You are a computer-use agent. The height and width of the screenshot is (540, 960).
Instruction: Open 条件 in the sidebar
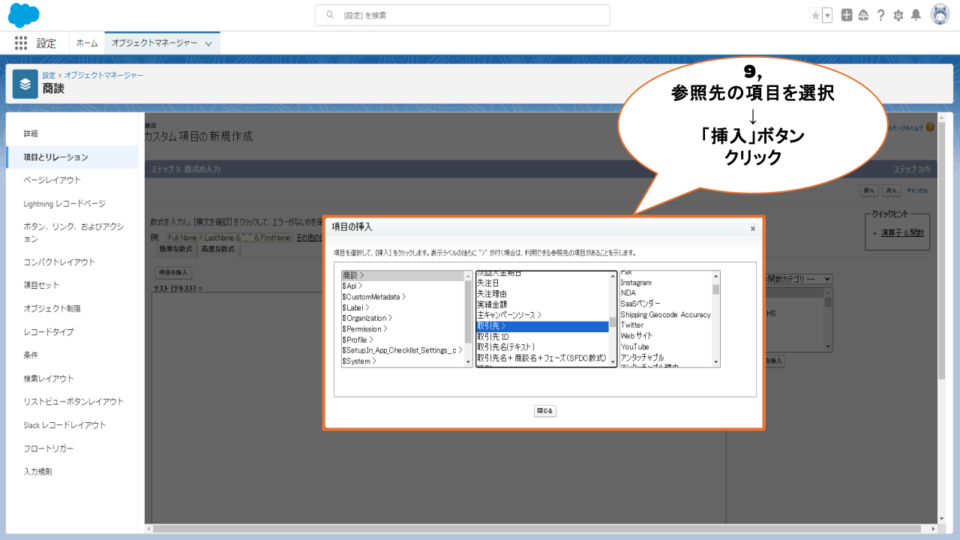[x=31, y=355]
